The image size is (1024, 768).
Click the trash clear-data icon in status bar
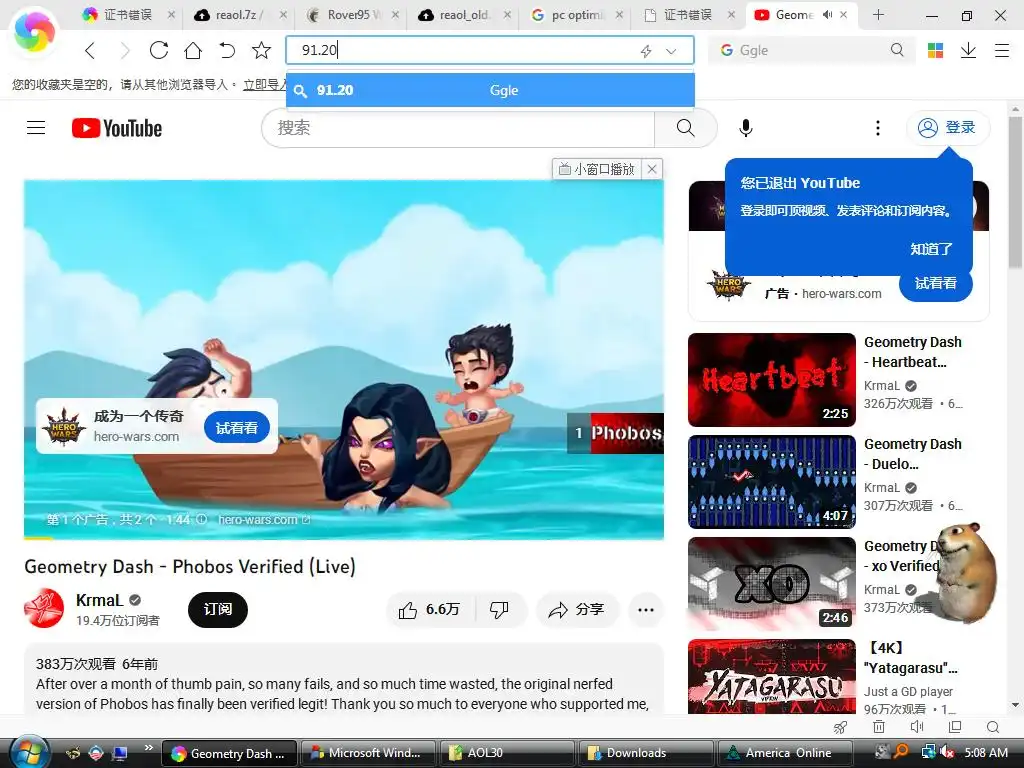tap(879, 727)
